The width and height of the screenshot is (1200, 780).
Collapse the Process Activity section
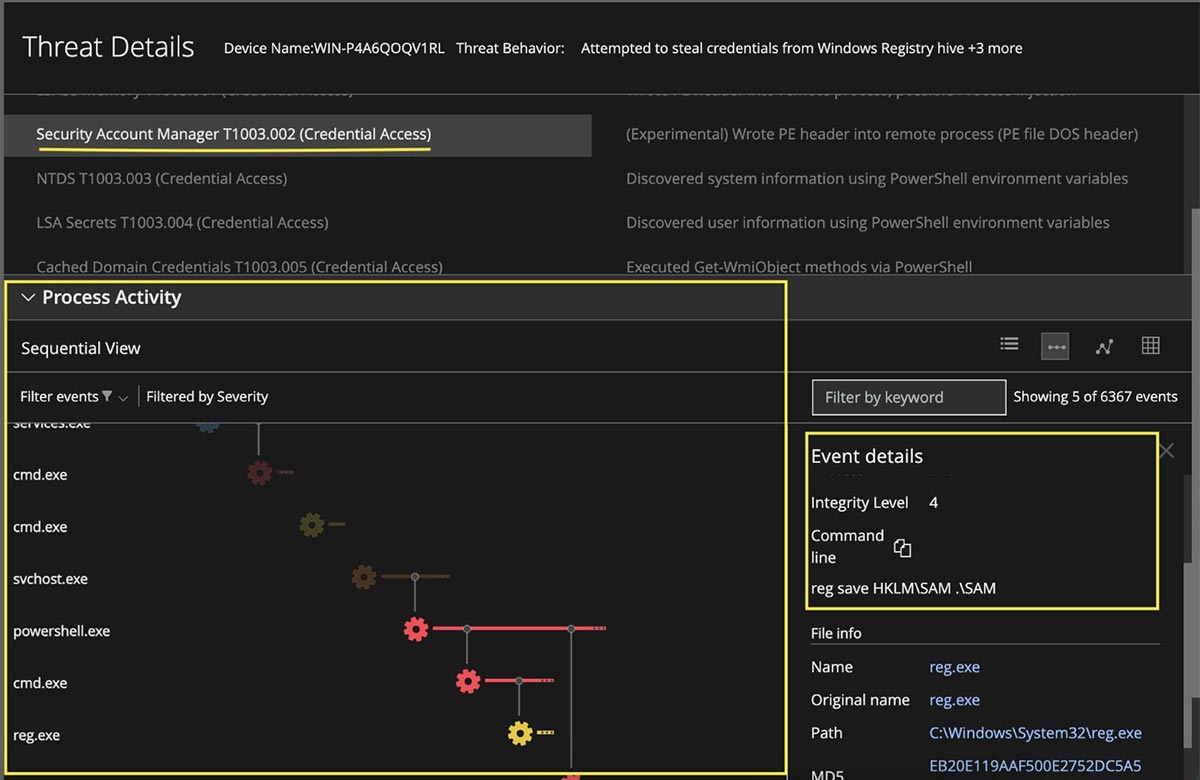[x=27, y=298]
